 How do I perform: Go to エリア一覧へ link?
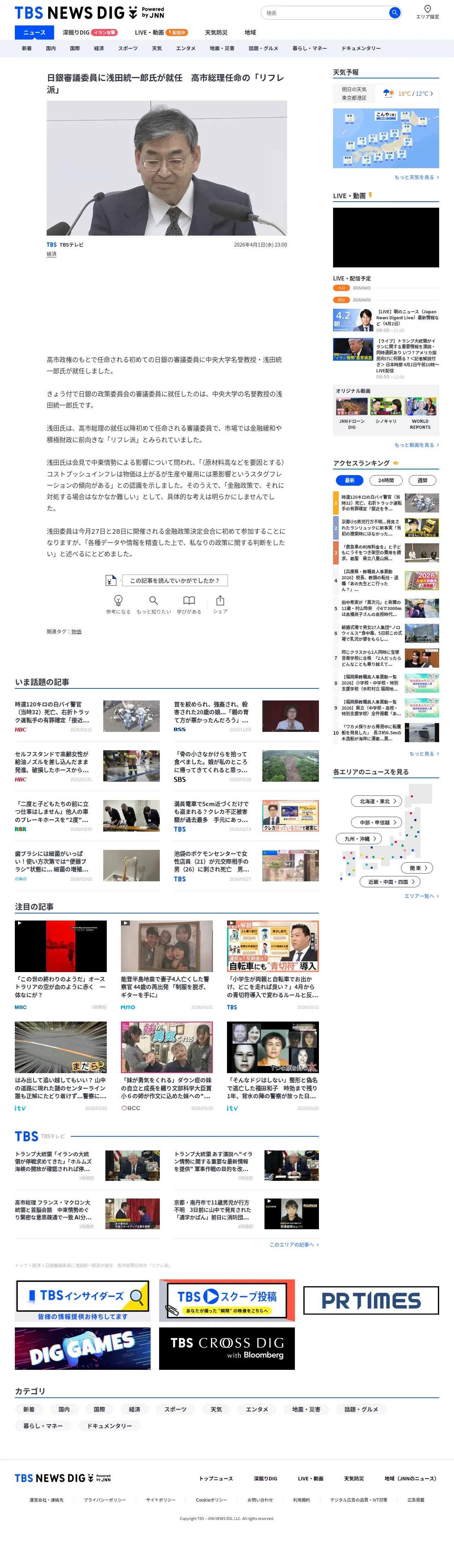422,896
